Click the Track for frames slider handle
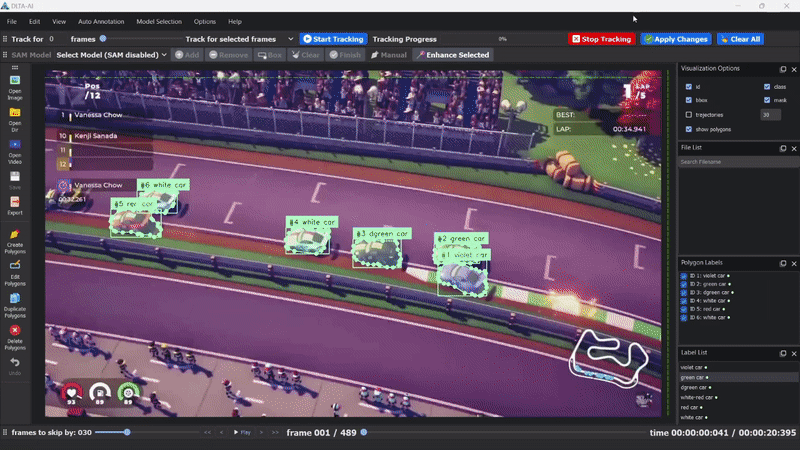Screen dimensions: 800x450 point(103,39)
